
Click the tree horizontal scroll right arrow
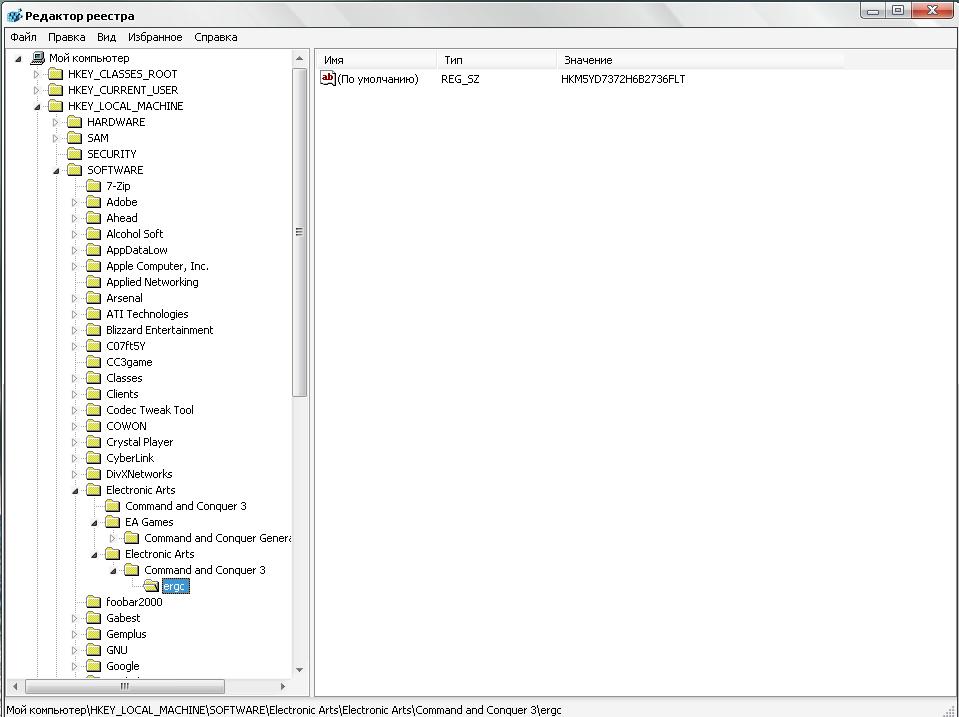[283, 686]
